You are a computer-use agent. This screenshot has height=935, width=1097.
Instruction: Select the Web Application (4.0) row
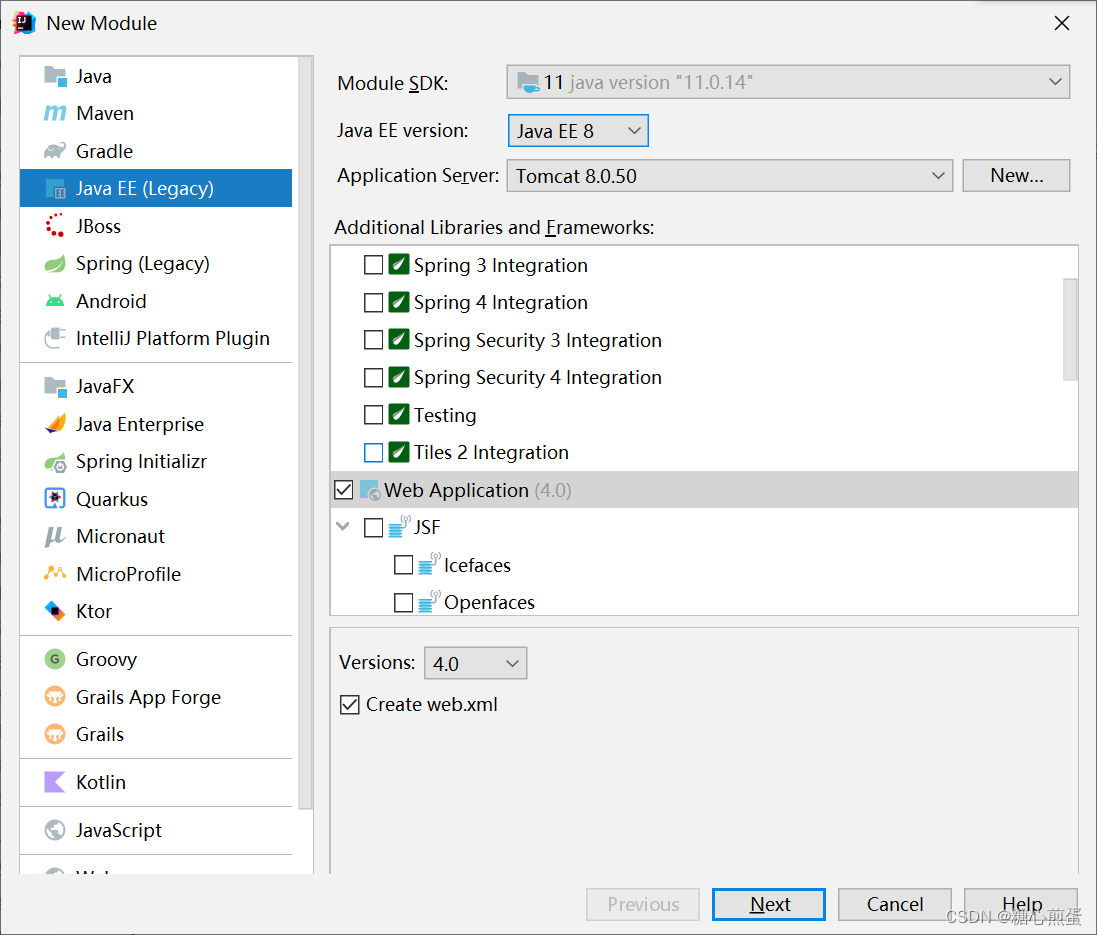[x=704, y=490]
